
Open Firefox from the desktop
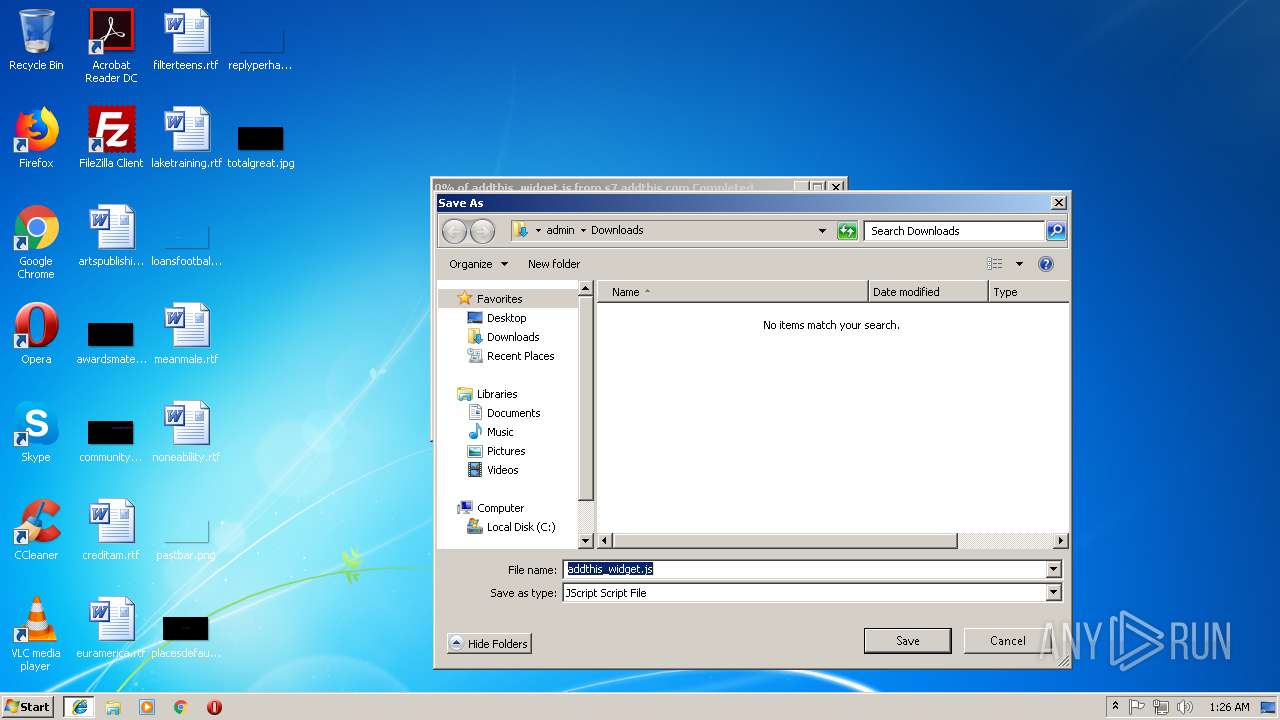(x=36, y=138)
